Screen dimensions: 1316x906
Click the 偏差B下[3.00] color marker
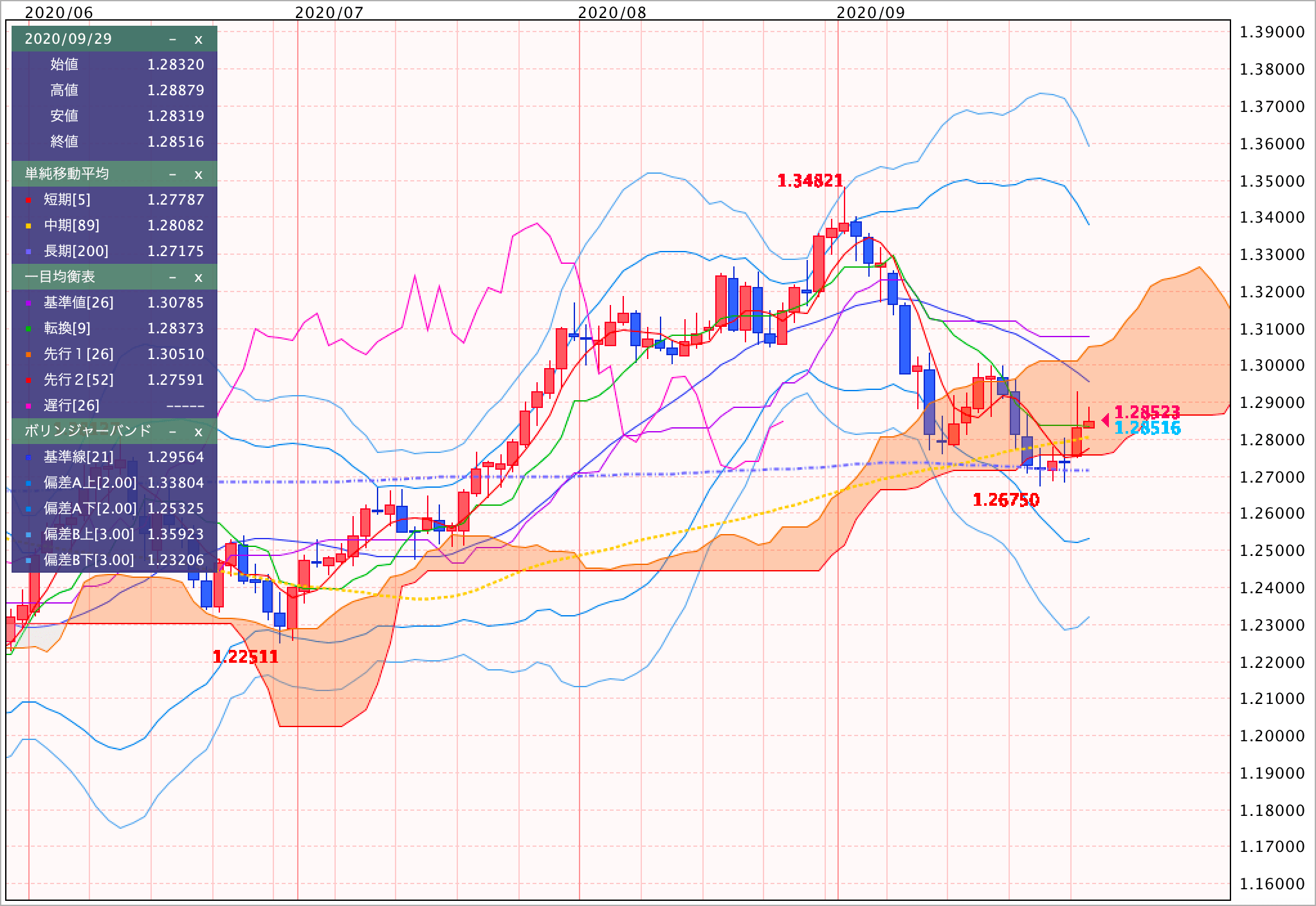pos(28,561)
